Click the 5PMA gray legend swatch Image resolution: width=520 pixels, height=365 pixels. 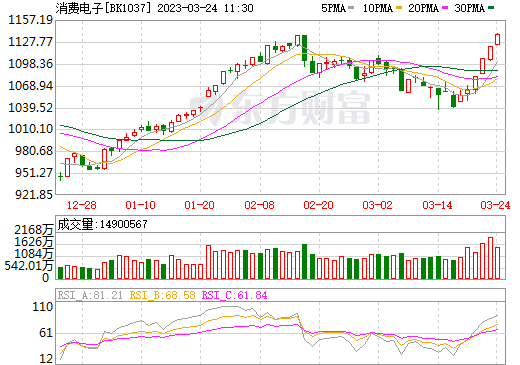click(351, 8)
